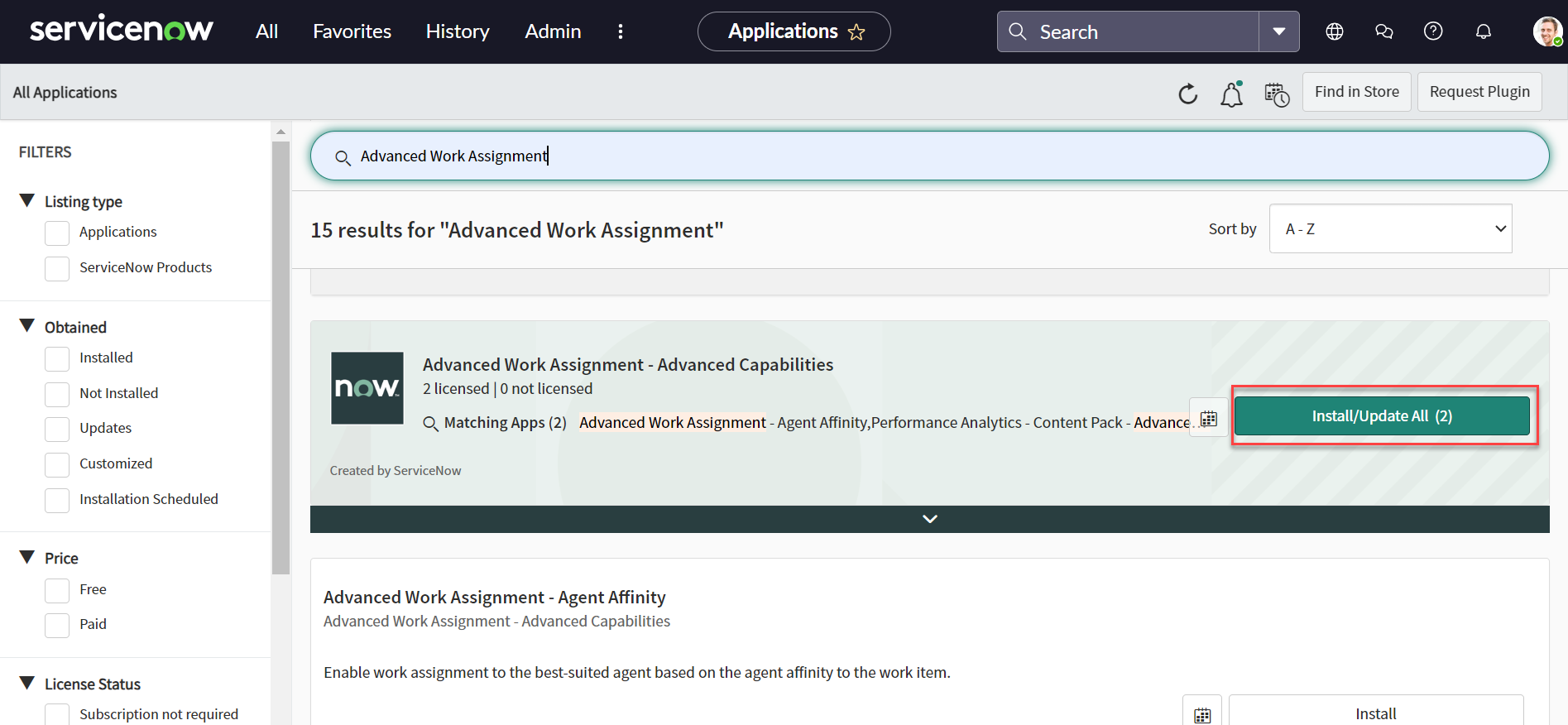
Task: Open the Favorites menu
Action: click(352, 31)
